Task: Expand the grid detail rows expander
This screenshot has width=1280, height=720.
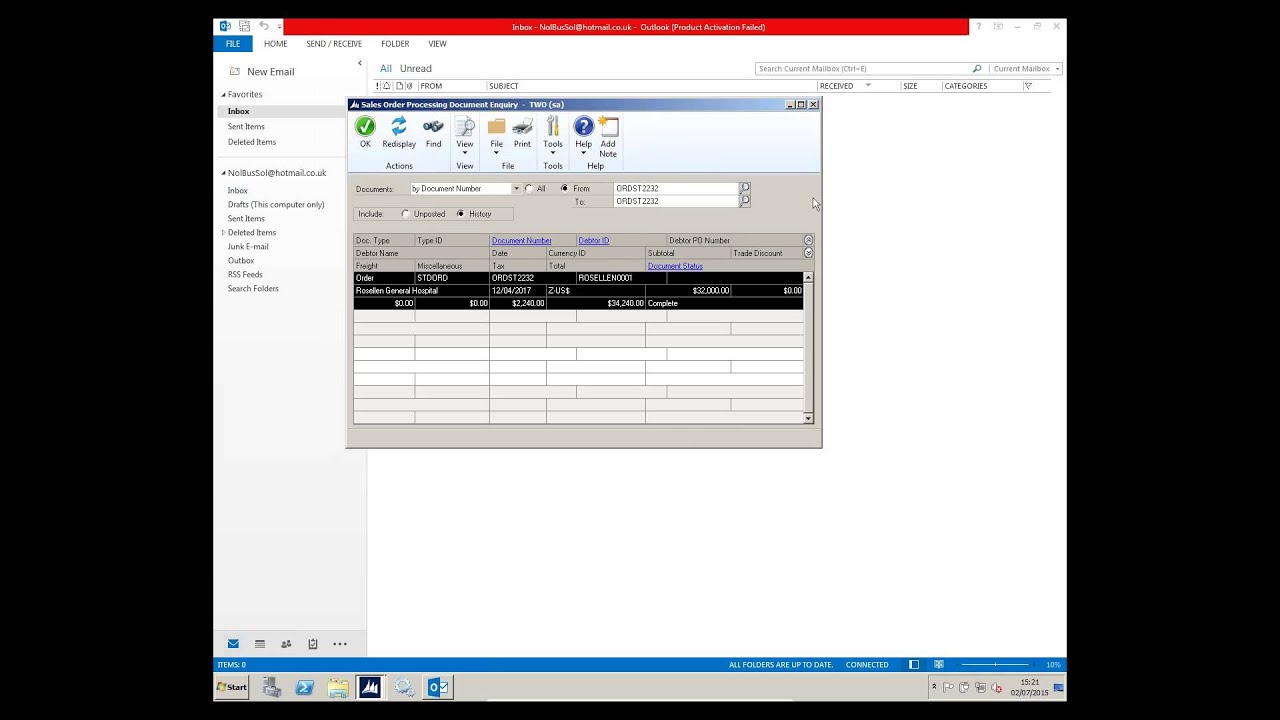Action: click(x=809, y=253)
